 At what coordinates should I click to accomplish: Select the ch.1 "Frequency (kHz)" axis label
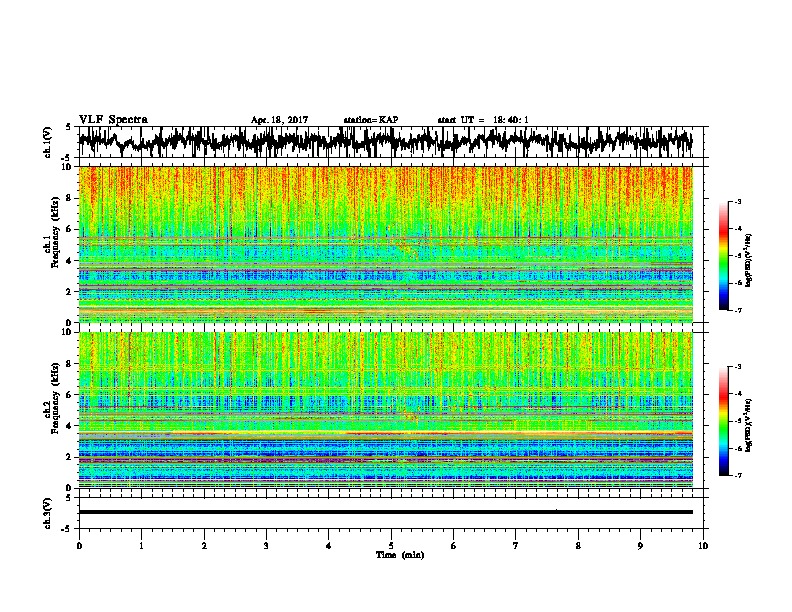pyautogui.click(x=55, y=233)
